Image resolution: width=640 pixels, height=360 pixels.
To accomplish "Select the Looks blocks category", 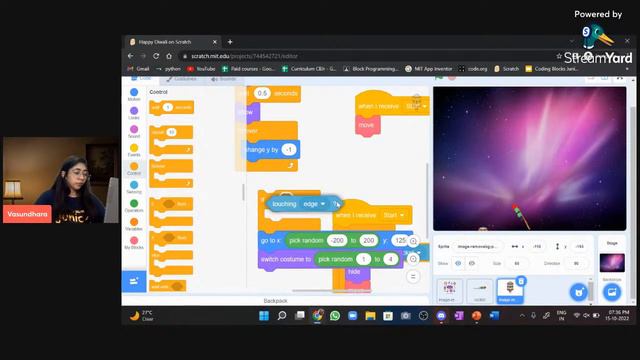I will click(x=134, y=113).
